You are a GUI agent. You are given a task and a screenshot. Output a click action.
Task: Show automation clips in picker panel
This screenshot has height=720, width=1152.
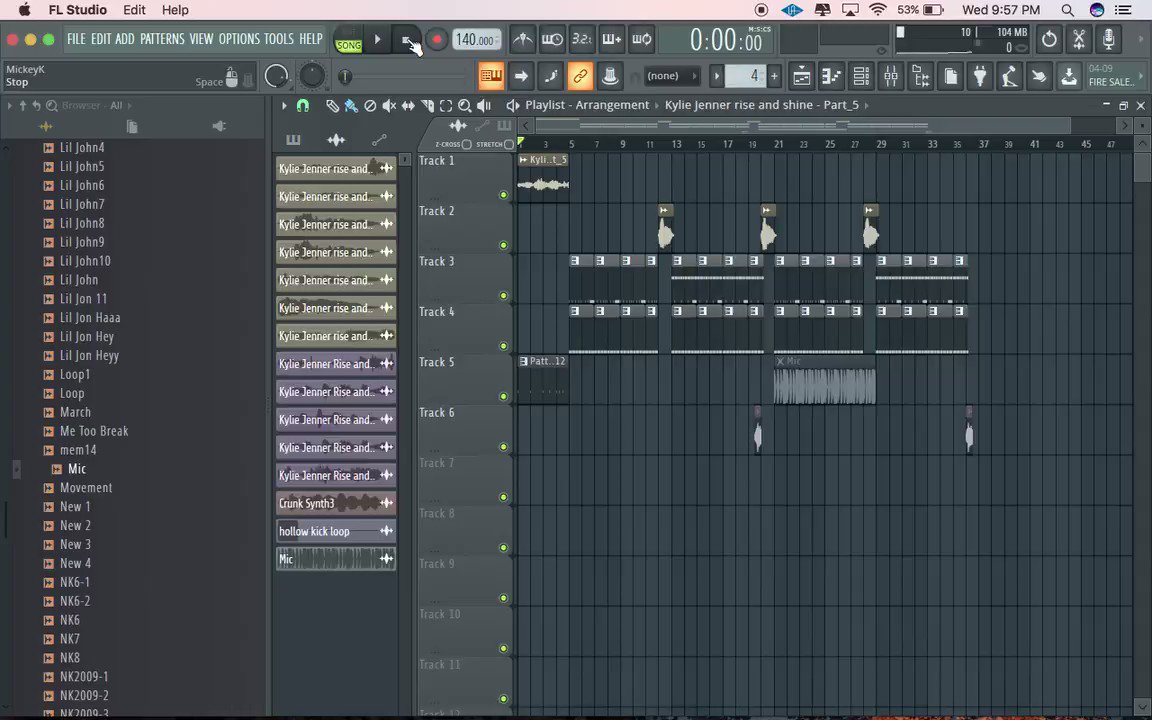tap(379, 140)
